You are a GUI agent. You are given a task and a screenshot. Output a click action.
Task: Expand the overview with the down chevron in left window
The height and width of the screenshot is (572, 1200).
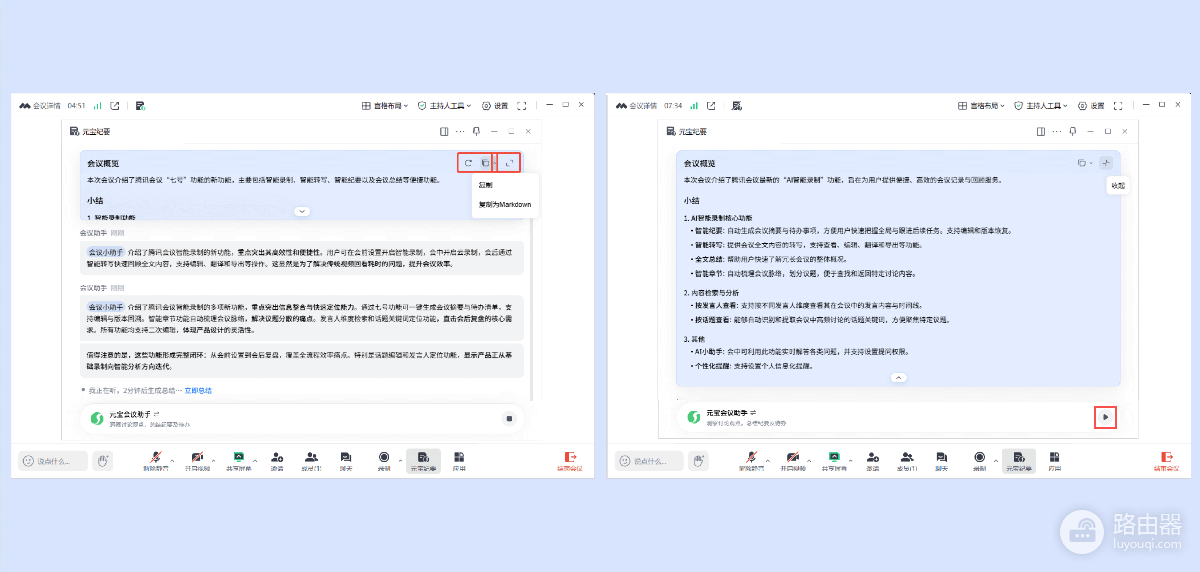[x=302, y=211]
